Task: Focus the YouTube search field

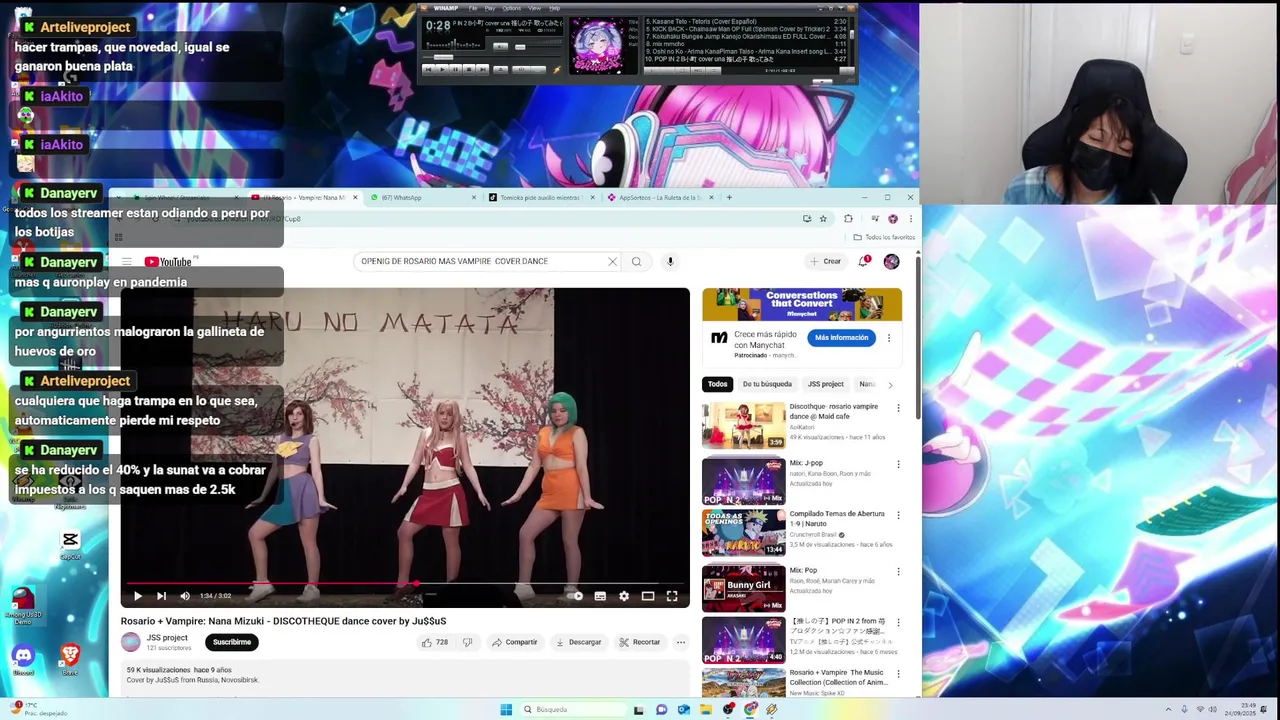Action: click(480, 261)
